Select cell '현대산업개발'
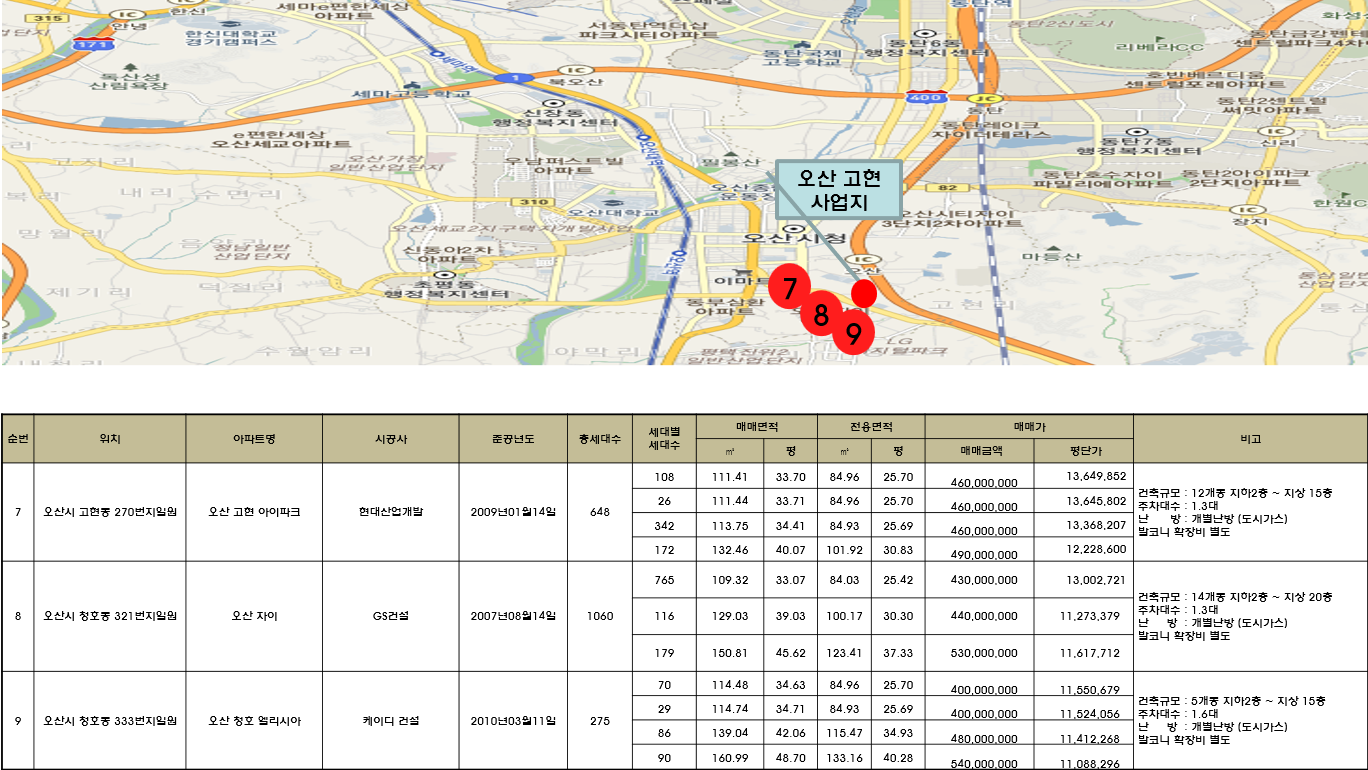The width and height of the screenshot is (1368, 770). (x=391, y=512)
